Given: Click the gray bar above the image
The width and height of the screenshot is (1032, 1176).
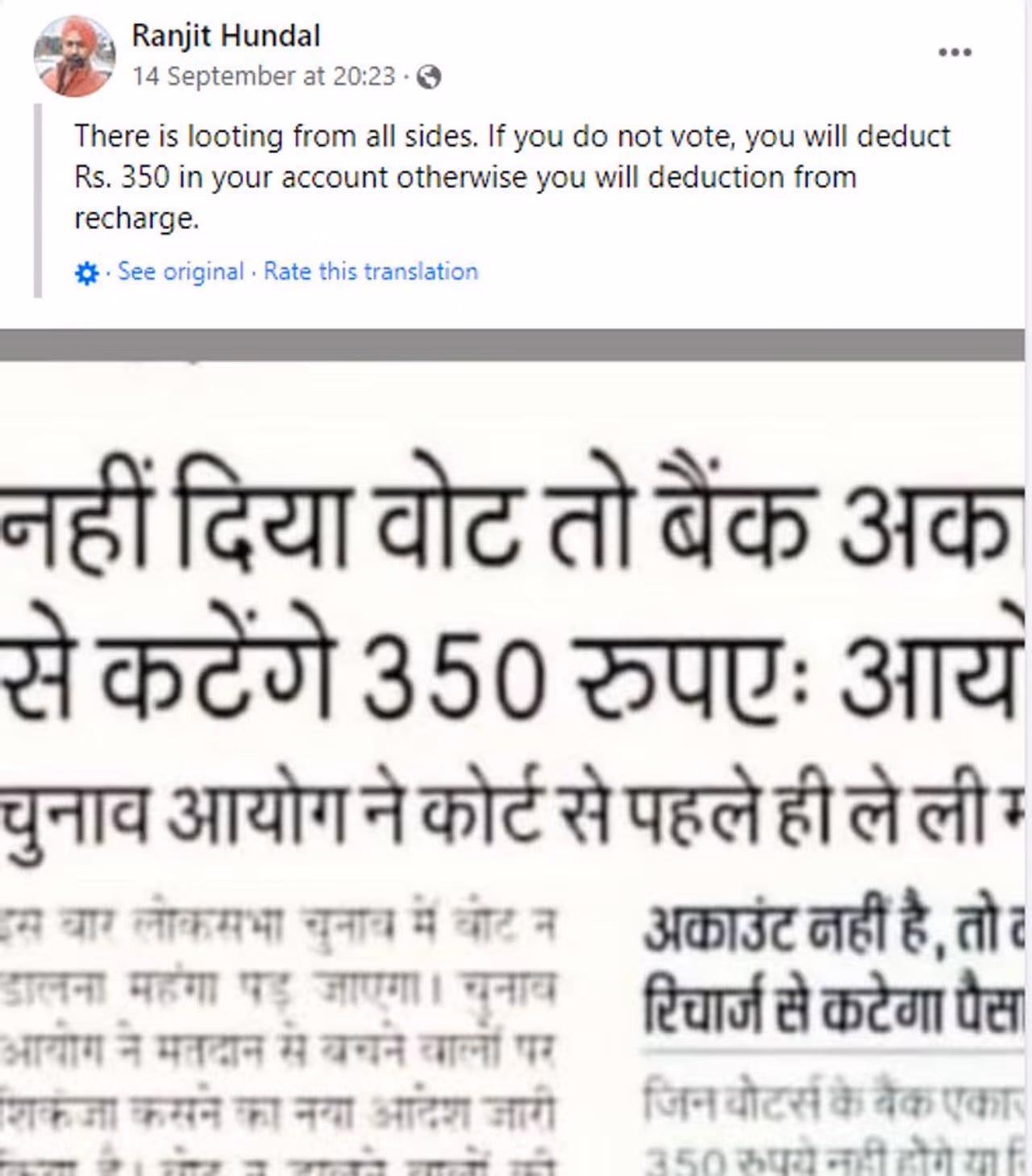Looking at the screenshot, I should click(513, 345).
